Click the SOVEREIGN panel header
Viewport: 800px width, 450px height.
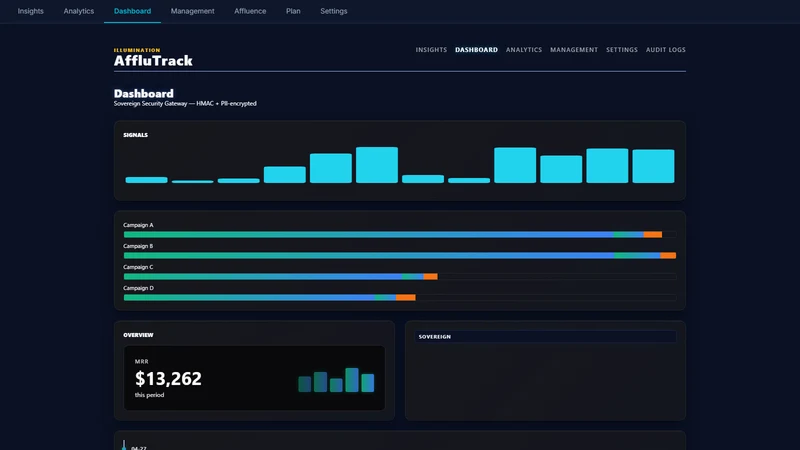pos(545,337)
